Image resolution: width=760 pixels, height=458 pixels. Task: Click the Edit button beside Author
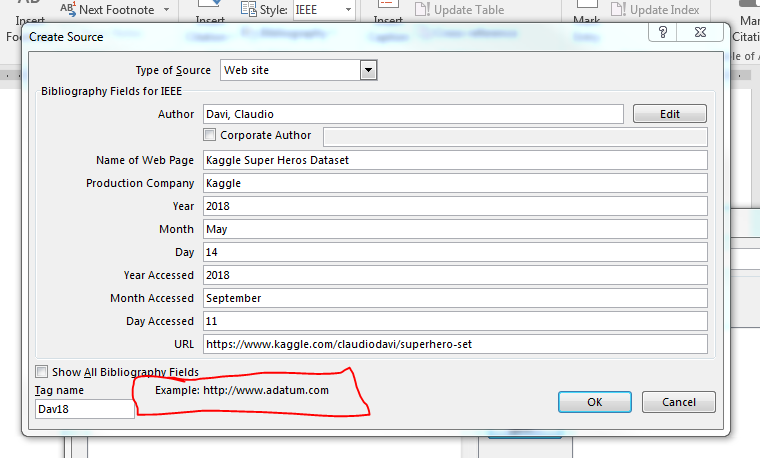point(670,114)
